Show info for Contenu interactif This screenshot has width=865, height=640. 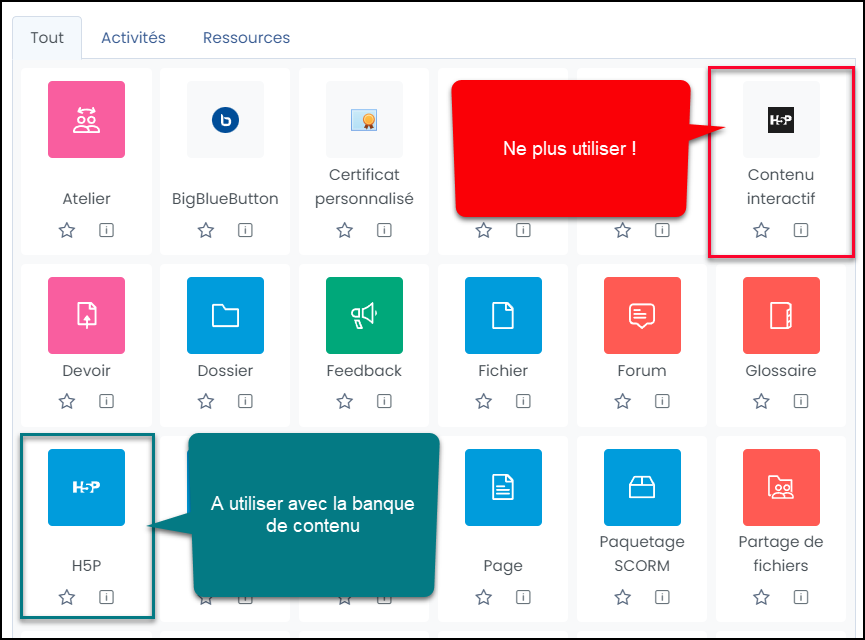point(801,230)
